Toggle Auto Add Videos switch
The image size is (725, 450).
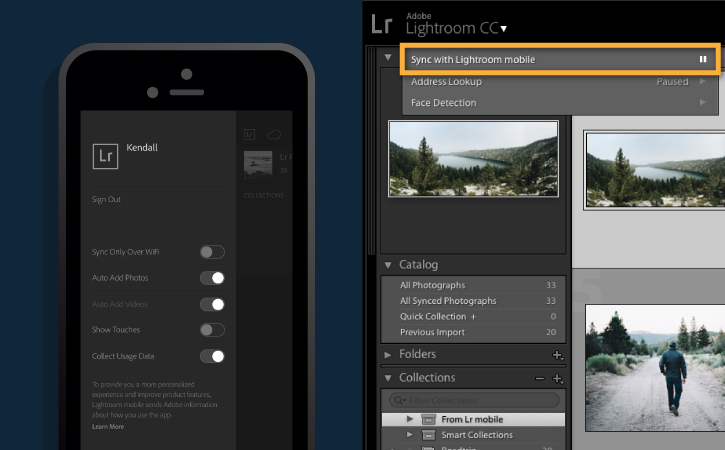tap(212, 304)
